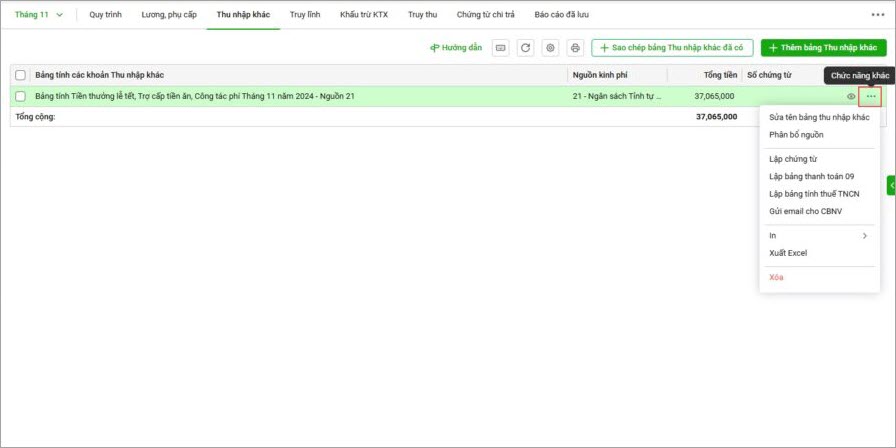Screen dimensions: 896x448
Task: Click the printer icon in toolbar
Action: pos(575,48)
